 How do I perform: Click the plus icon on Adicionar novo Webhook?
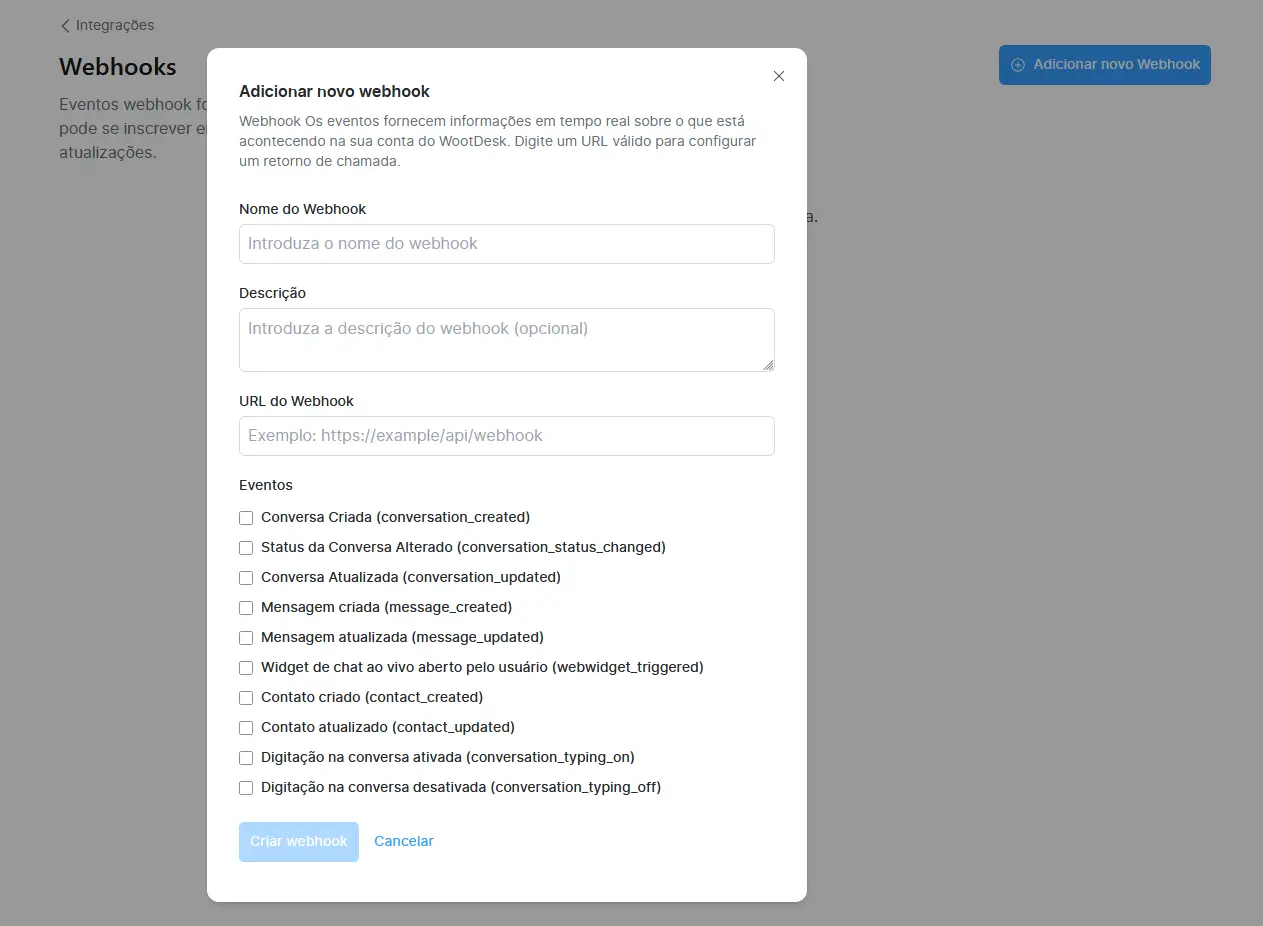pos(1018,64)
